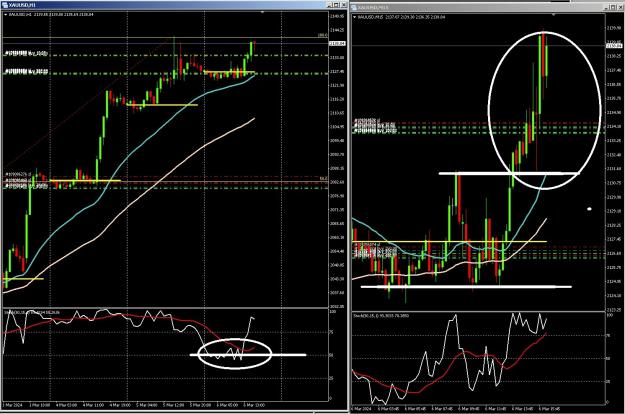This screenshot has width=625, height=414.
Task: Click the Stoch indicator label in M15 window
Action: point(381,316)
